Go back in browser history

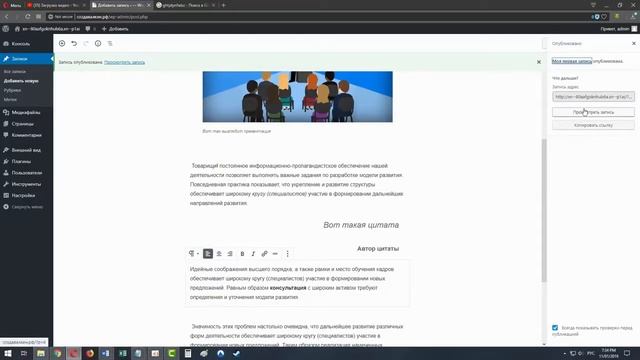7,17
